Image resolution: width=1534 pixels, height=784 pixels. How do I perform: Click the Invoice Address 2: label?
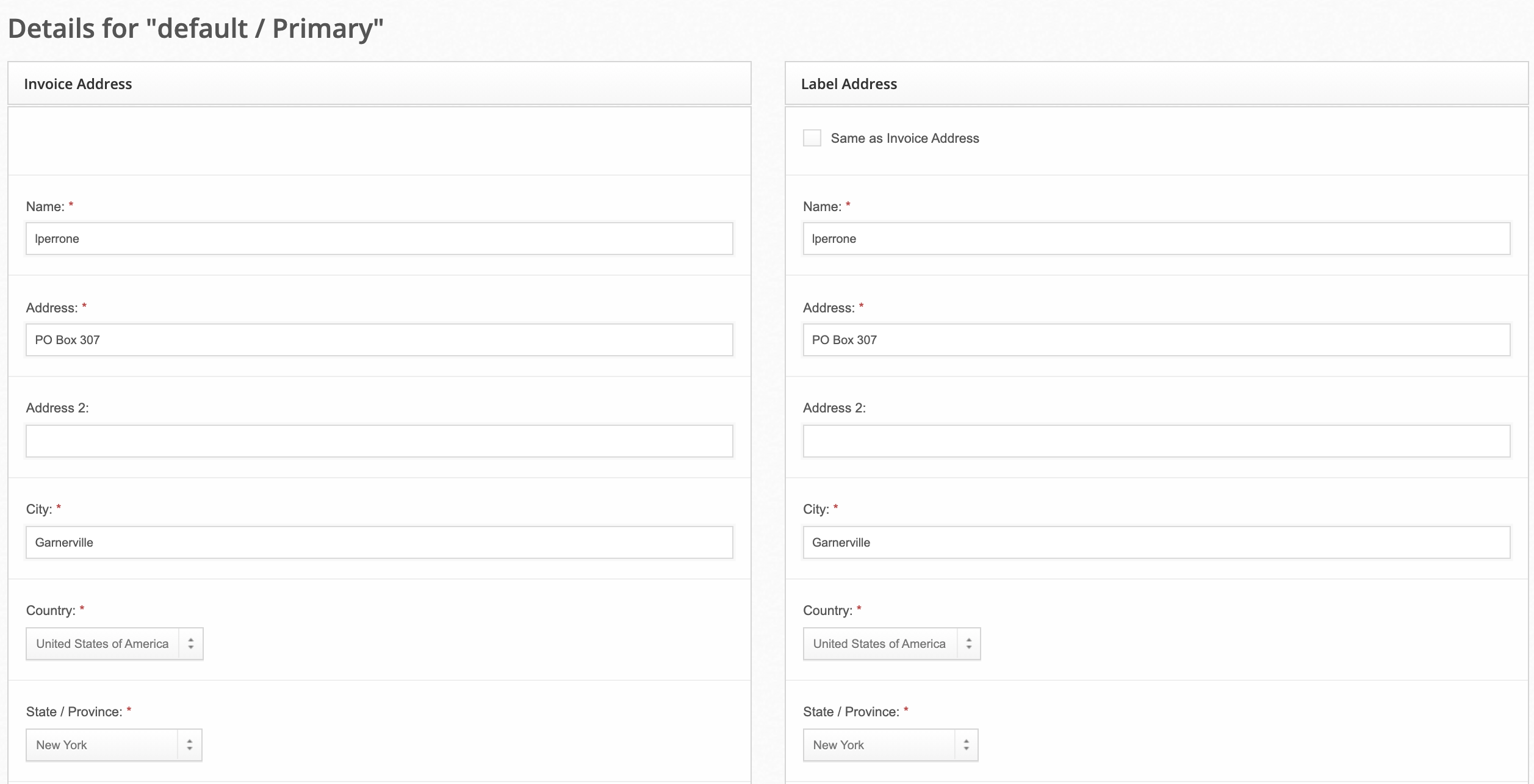57,408
